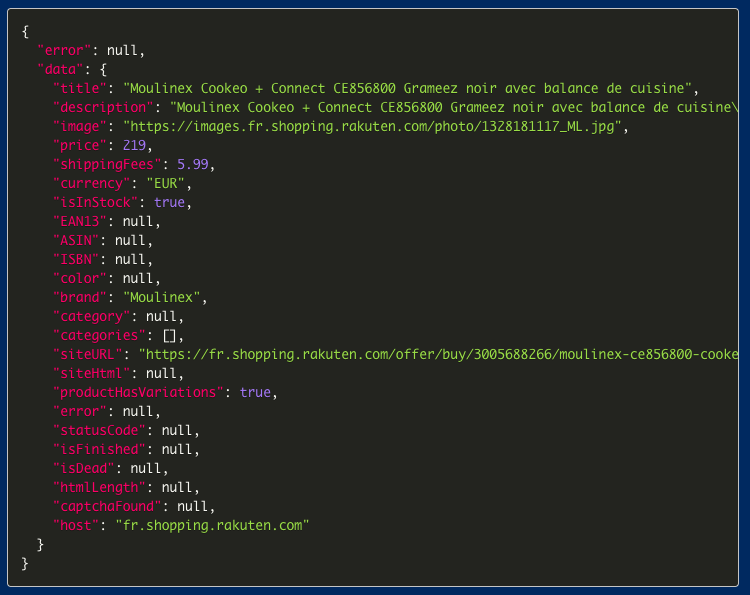Screen dimensions: 750x595
Task: Click the "data" key name
Action: click(x=60, y=69)
